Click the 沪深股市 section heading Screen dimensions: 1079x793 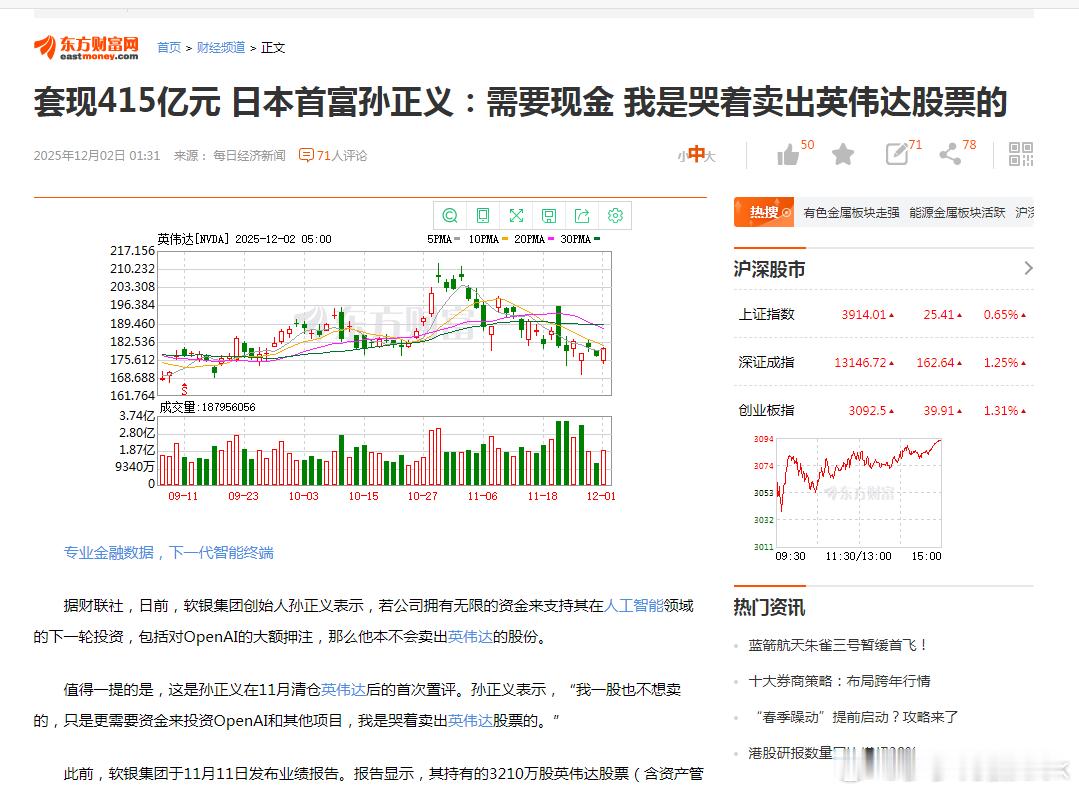pos(769,269)
